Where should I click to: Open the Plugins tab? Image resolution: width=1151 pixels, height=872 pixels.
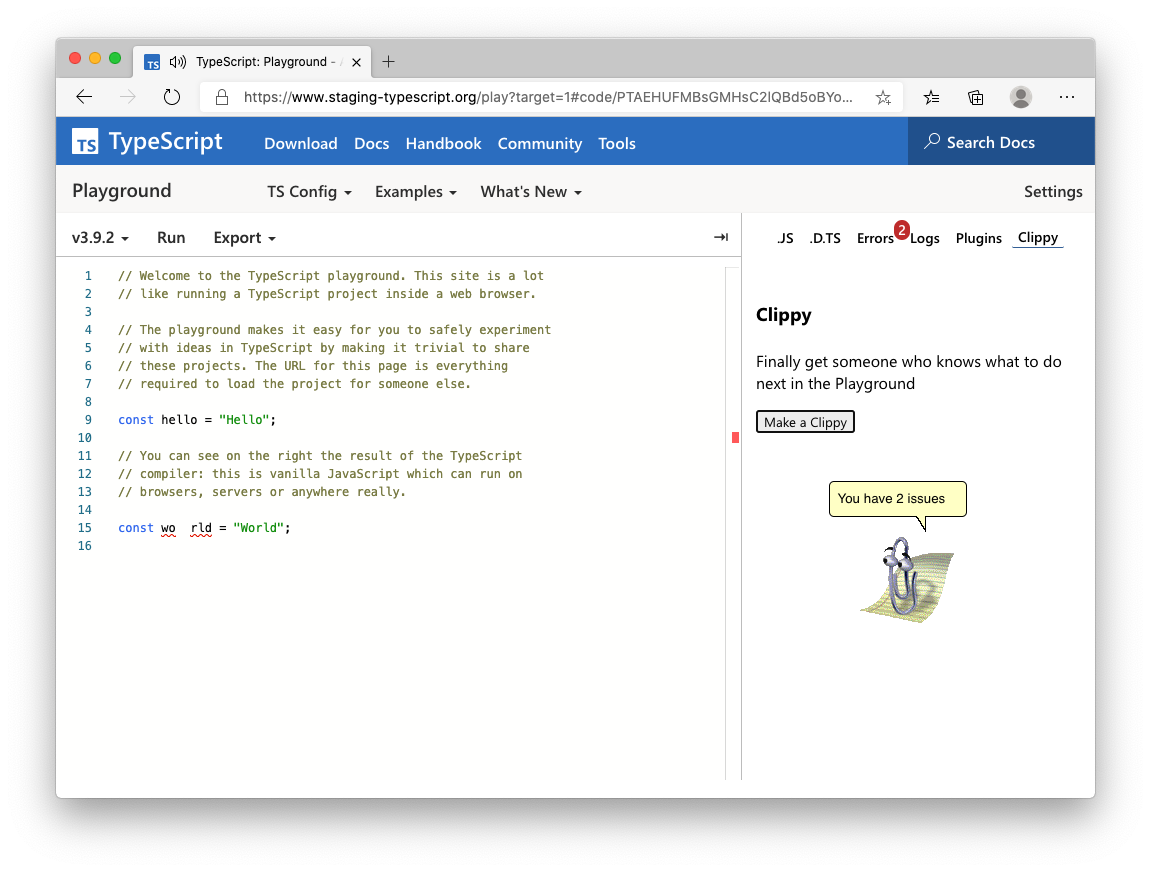tap(978, 239)
